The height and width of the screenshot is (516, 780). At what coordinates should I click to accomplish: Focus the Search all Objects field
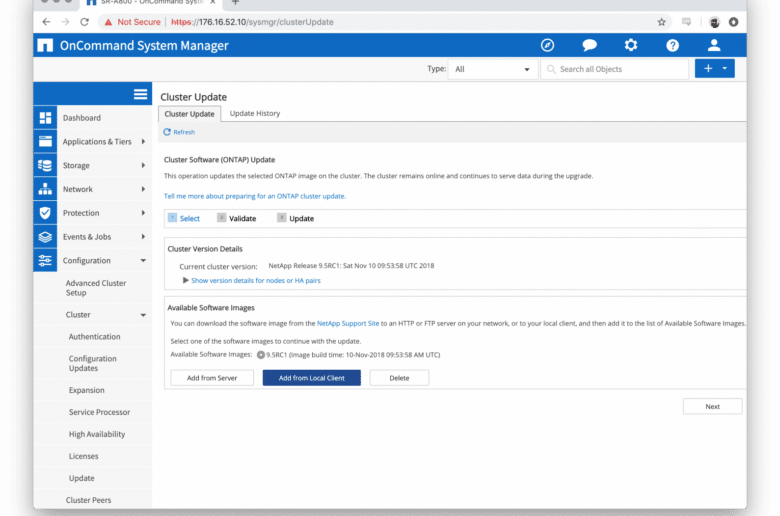[x=614, y=69]
